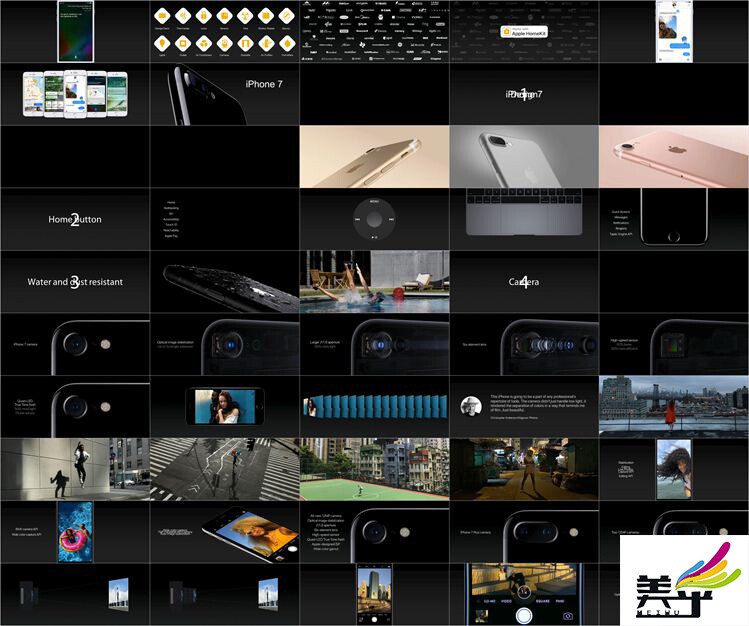Screen dimensions: 749x626
Task: Select PANO mode in camera app
Action: click(560, 602)
